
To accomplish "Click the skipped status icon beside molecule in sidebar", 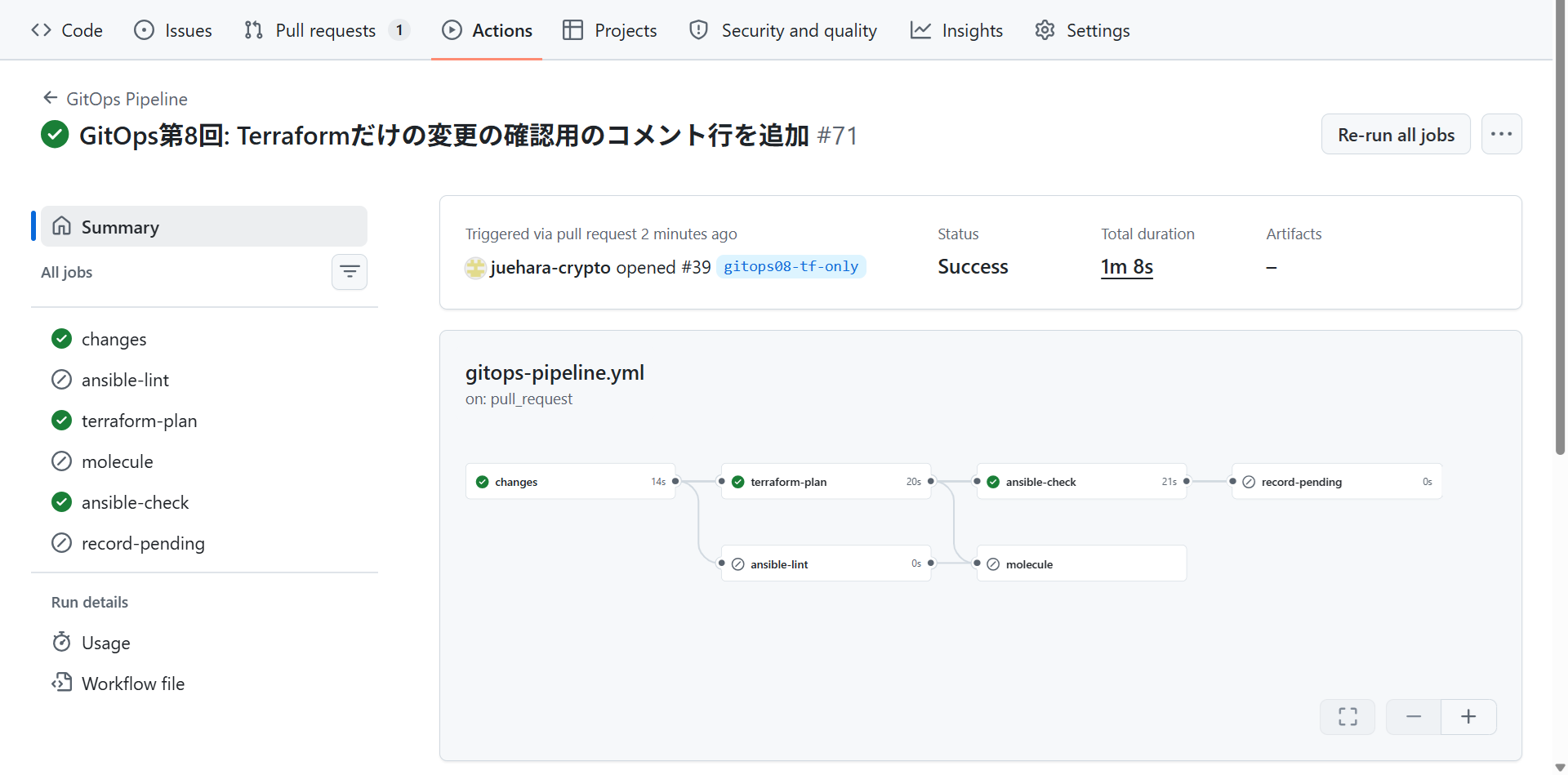I will tap(61, 461).
